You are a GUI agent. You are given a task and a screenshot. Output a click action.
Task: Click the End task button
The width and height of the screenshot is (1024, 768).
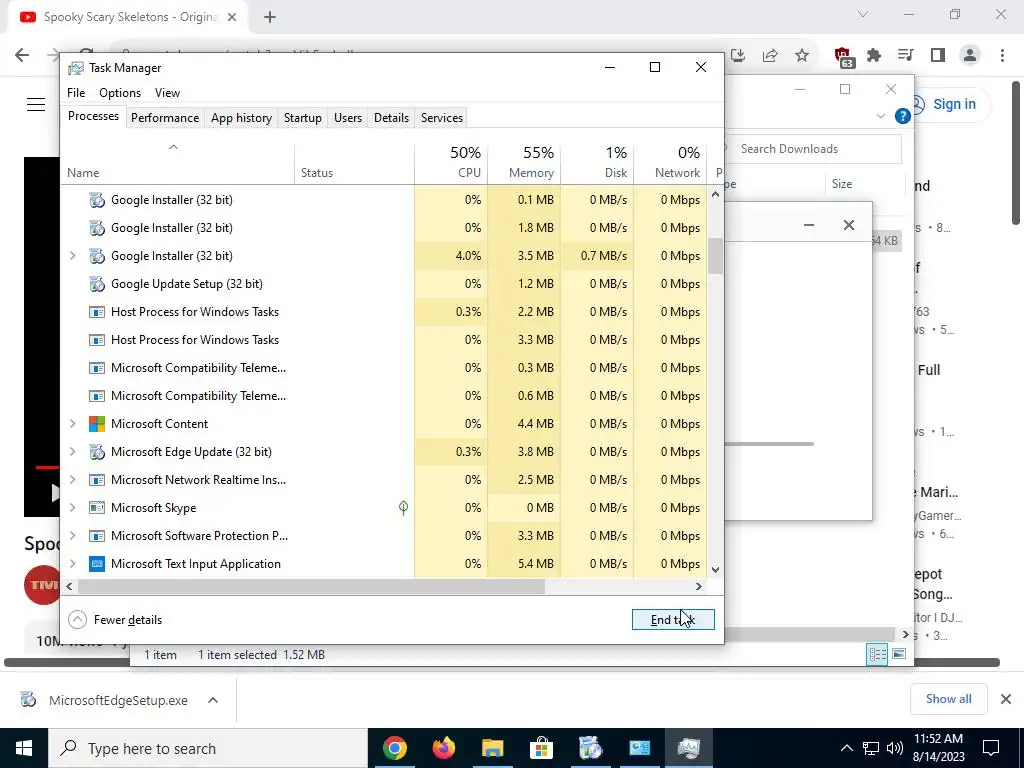click(673, 620)
